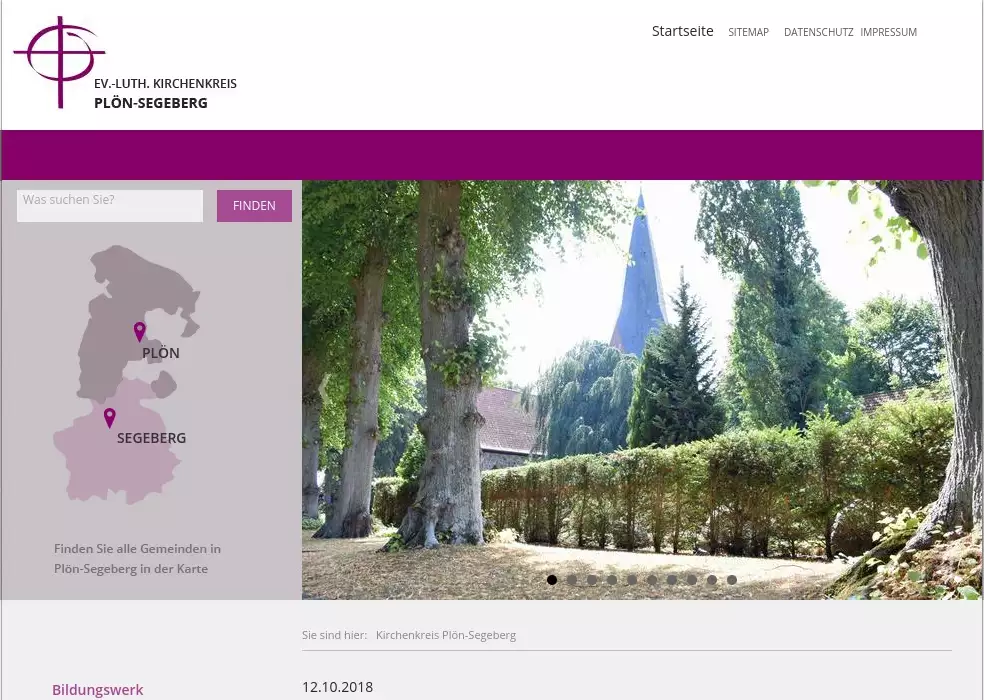Show the third slideshow image dot

pos(592,580)
